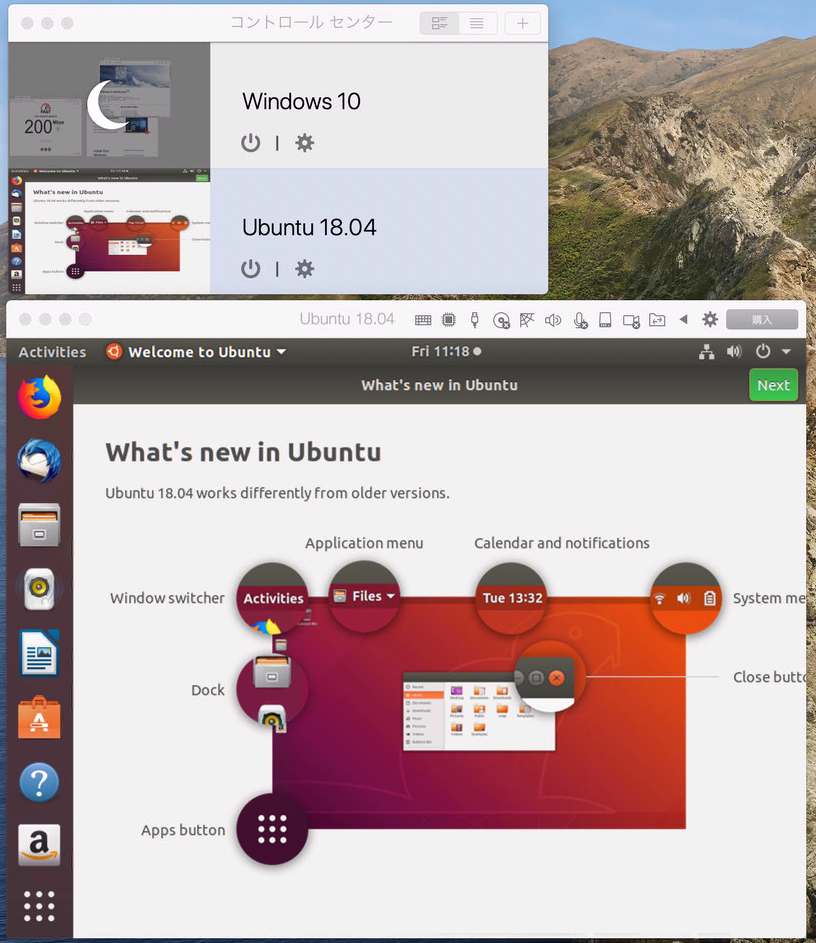This screenshot has width=816, height=943.
Task: Open Ubuntu Software store icon
Action: point(39,718)
